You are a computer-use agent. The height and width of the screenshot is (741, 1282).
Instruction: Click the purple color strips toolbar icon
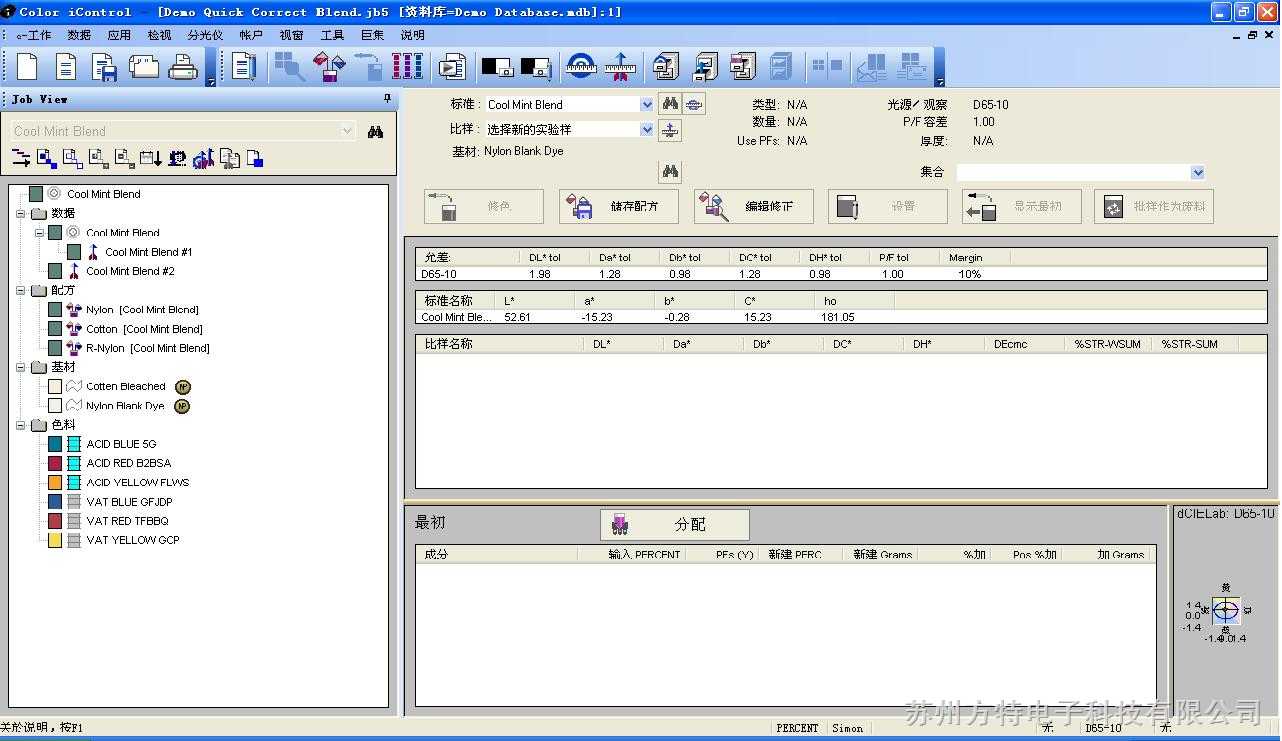[406, 67]
